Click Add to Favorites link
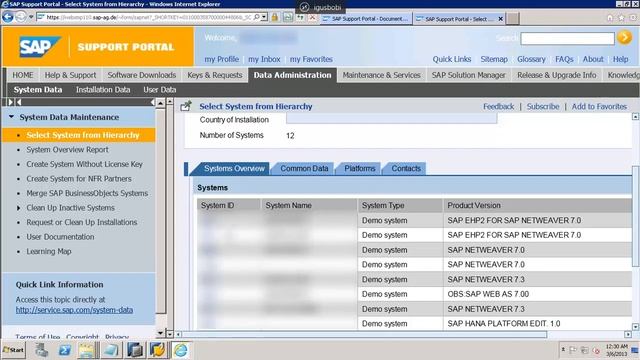 [599, 107]
